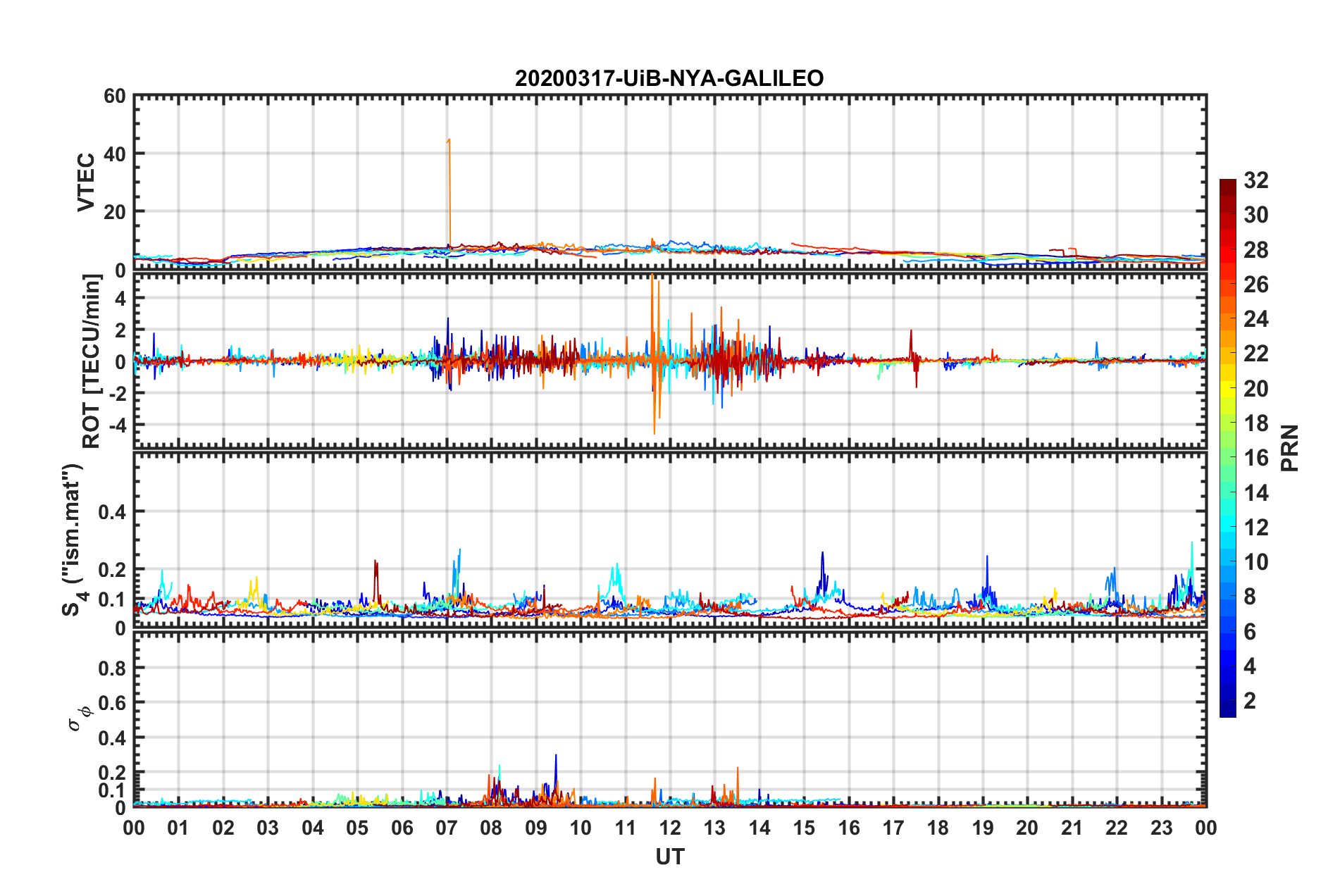Image resolution: width=1340 pixels, height=896 pixels.
Task: Click VTEC y-axis tick 40
Action: coord(115,154)
